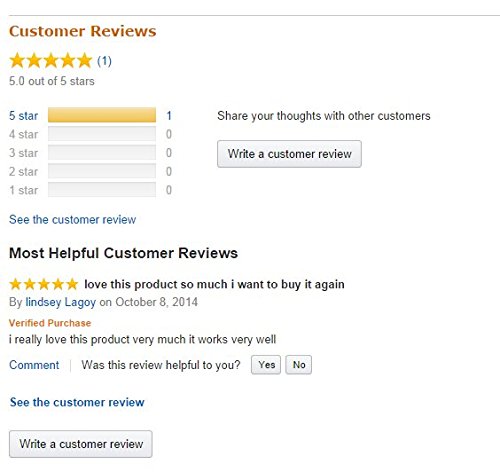Select the 5 star filter link
Screen dimensions: 500x472
pos(24,116)
